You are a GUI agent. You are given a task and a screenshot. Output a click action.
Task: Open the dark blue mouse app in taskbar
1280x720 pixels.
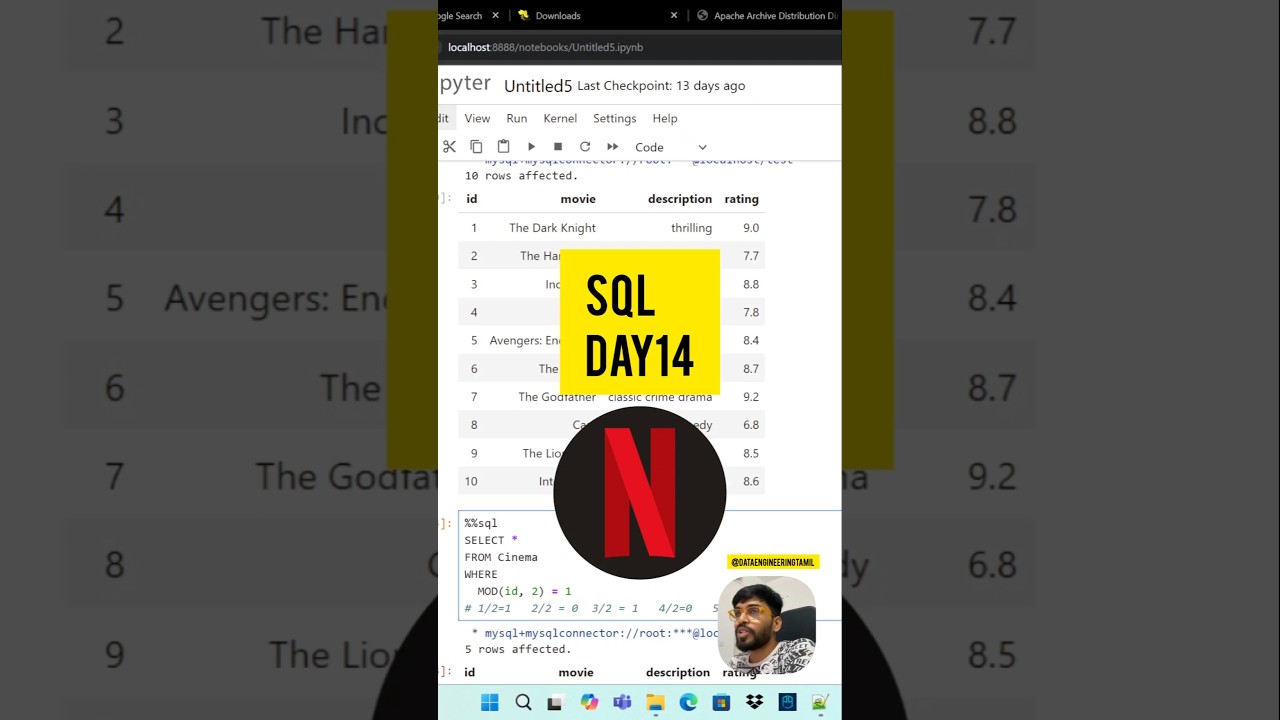click(x=787, y=702)
